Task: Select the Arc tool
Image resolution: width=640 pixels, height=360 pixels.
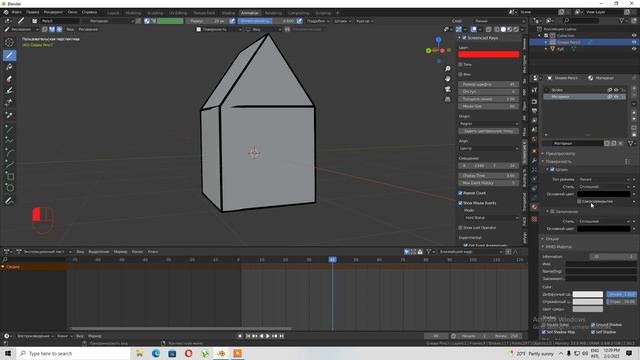Action: (9, 152)
